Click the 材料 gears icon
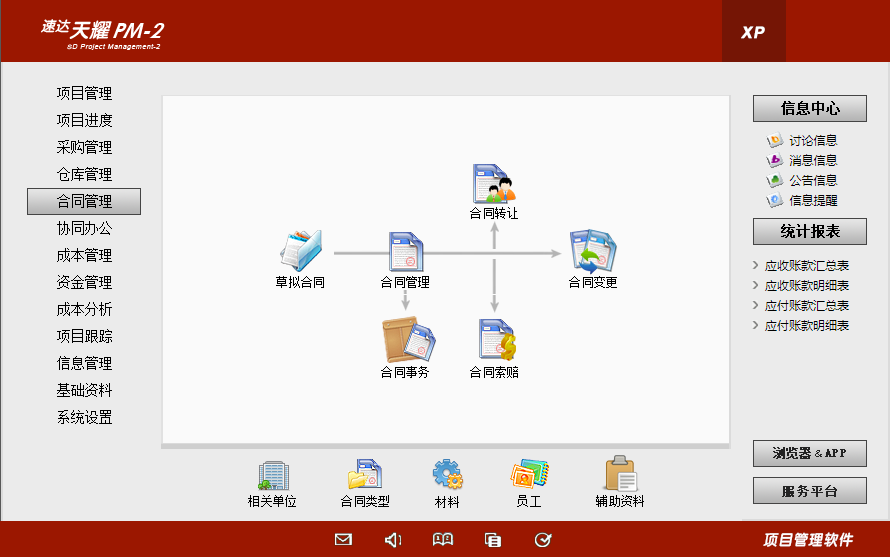The image size is (890, 557). pyautogui.click(x=447, y=475)
